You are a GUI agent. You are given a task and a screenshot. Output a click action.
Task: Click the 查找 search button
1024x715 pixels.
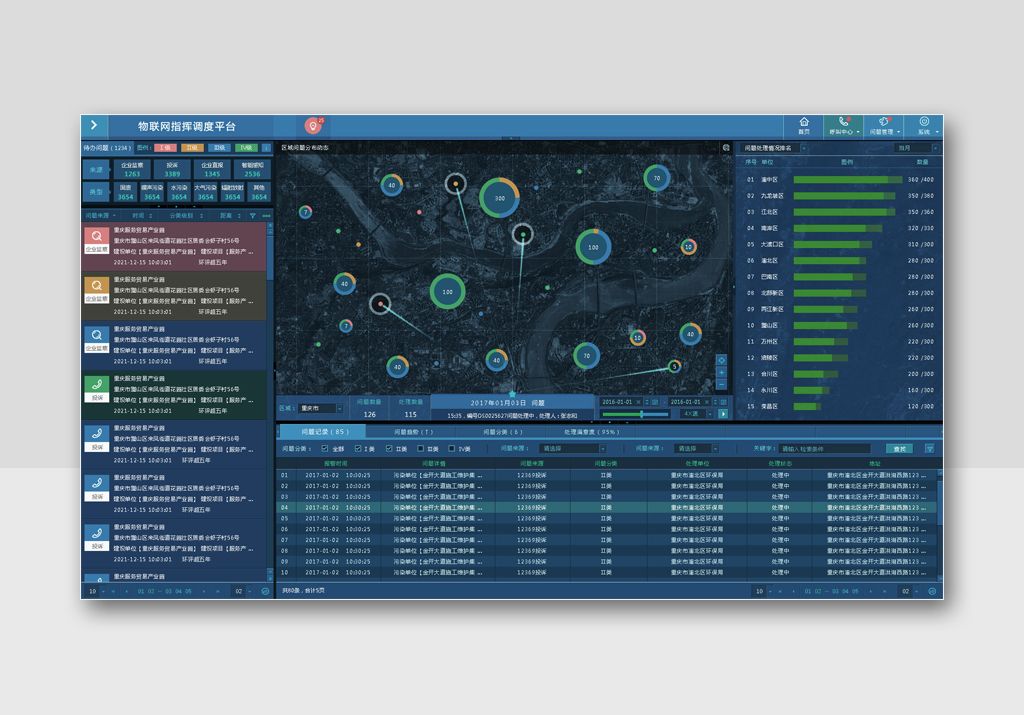pos(899,449)
